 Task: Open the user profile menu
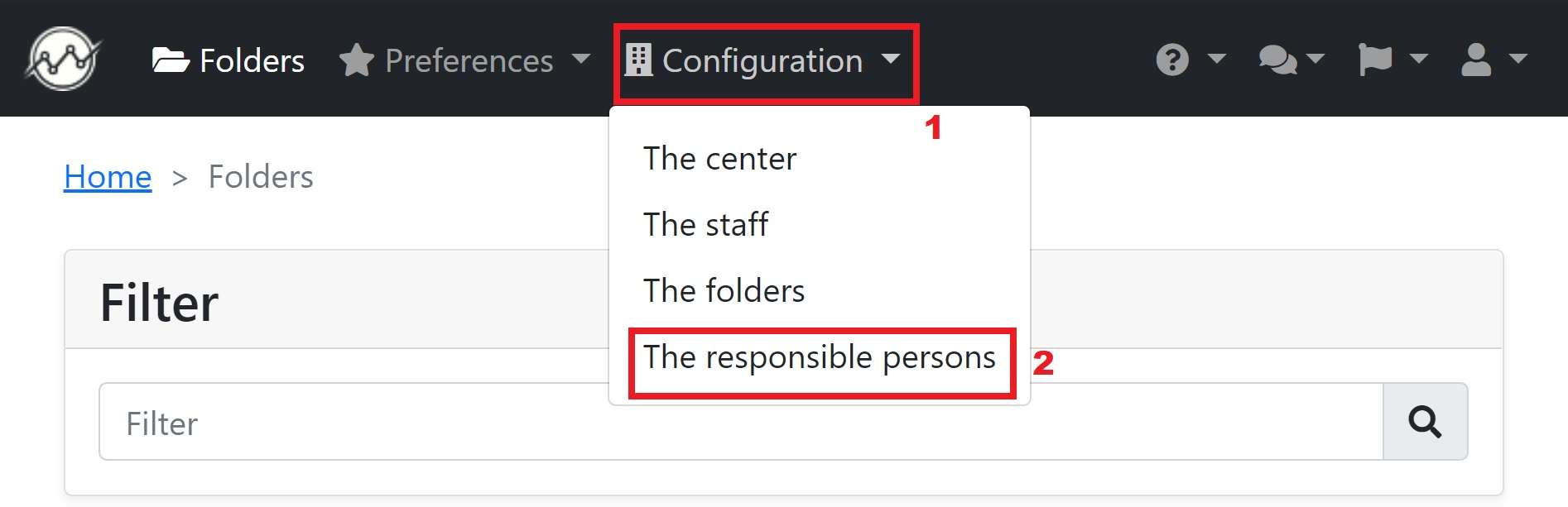[1476, 60]
